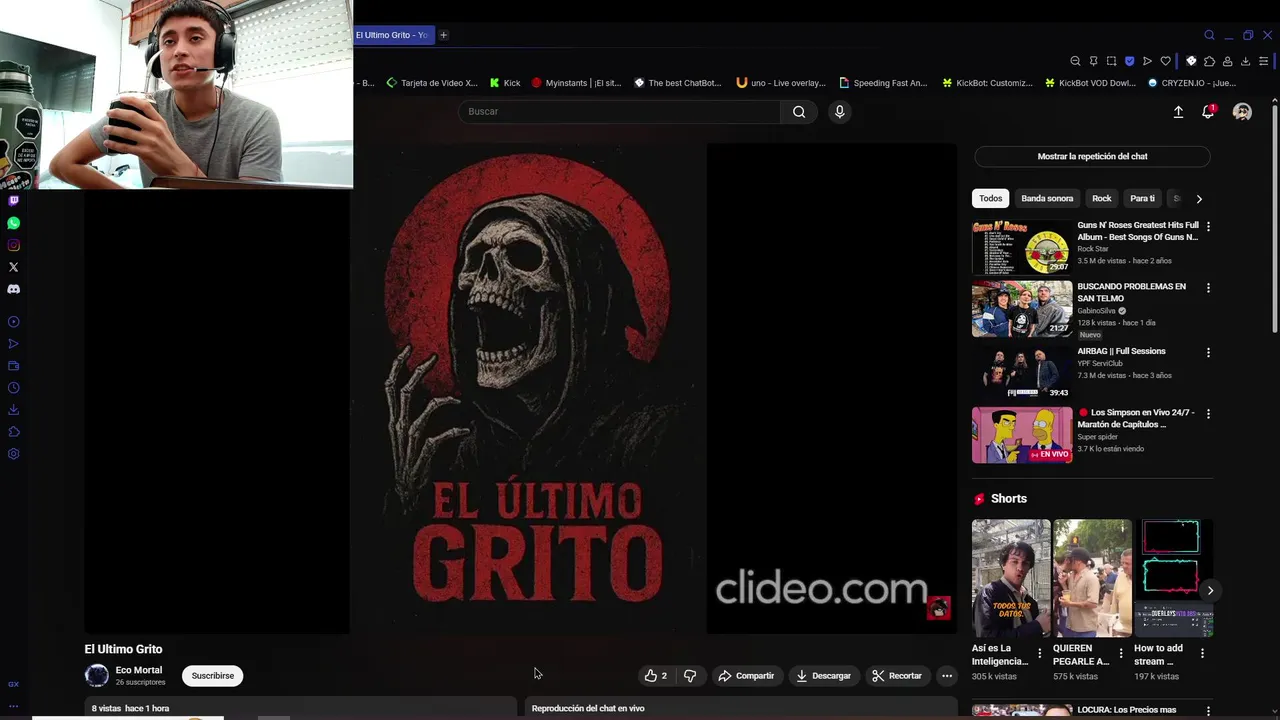Open 'The best ChatBot' bookmark
This screenshot has width=1280, height=720.
[677, 83]
